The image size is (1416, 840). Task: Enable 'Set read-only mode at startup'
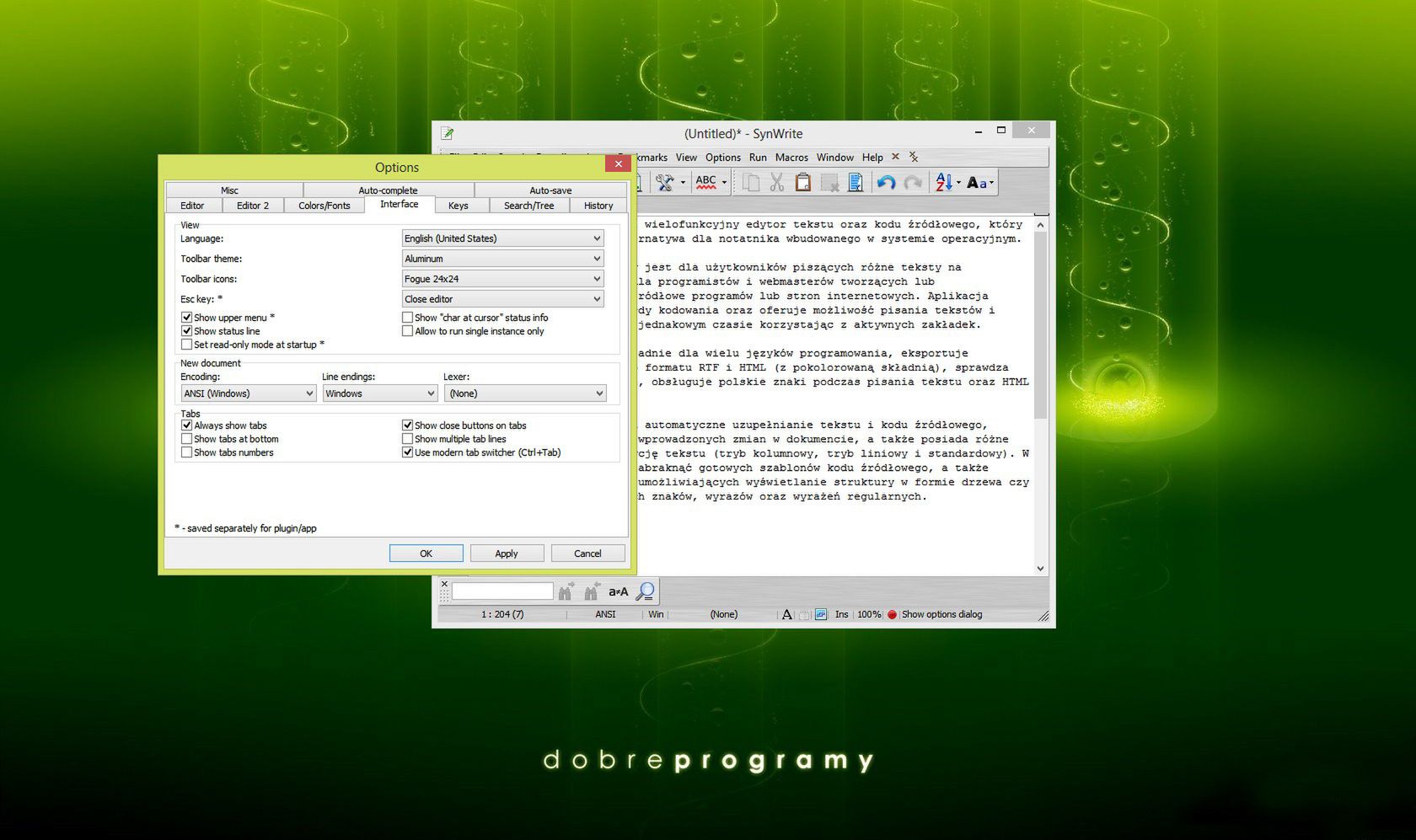coord(186,345)
